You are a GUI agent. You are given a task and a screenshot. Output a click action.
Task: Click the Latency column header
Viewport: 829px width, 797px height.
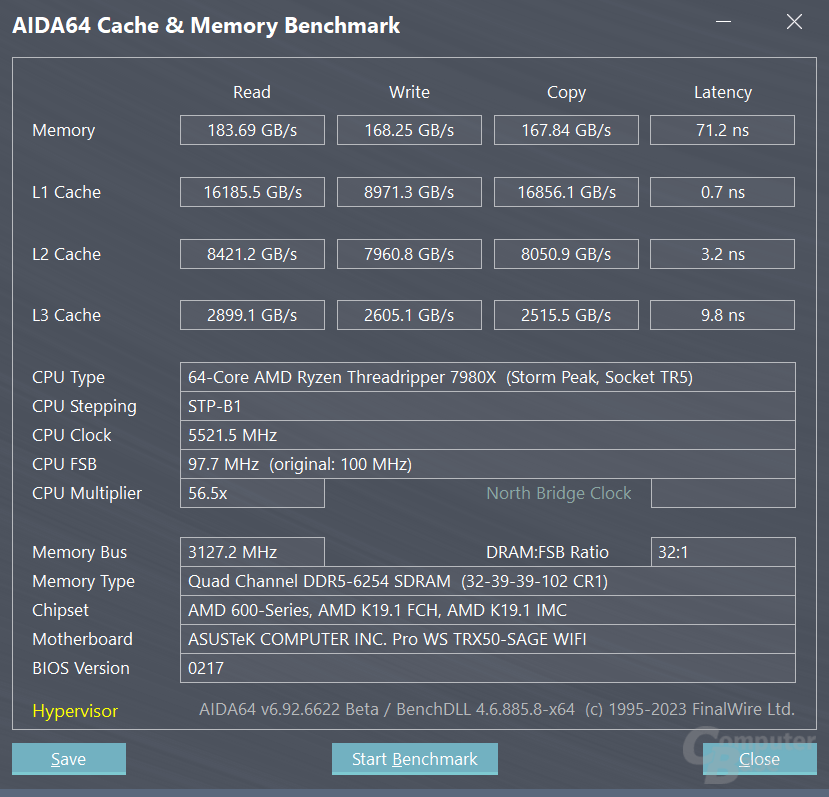click(x=723, y=93)
